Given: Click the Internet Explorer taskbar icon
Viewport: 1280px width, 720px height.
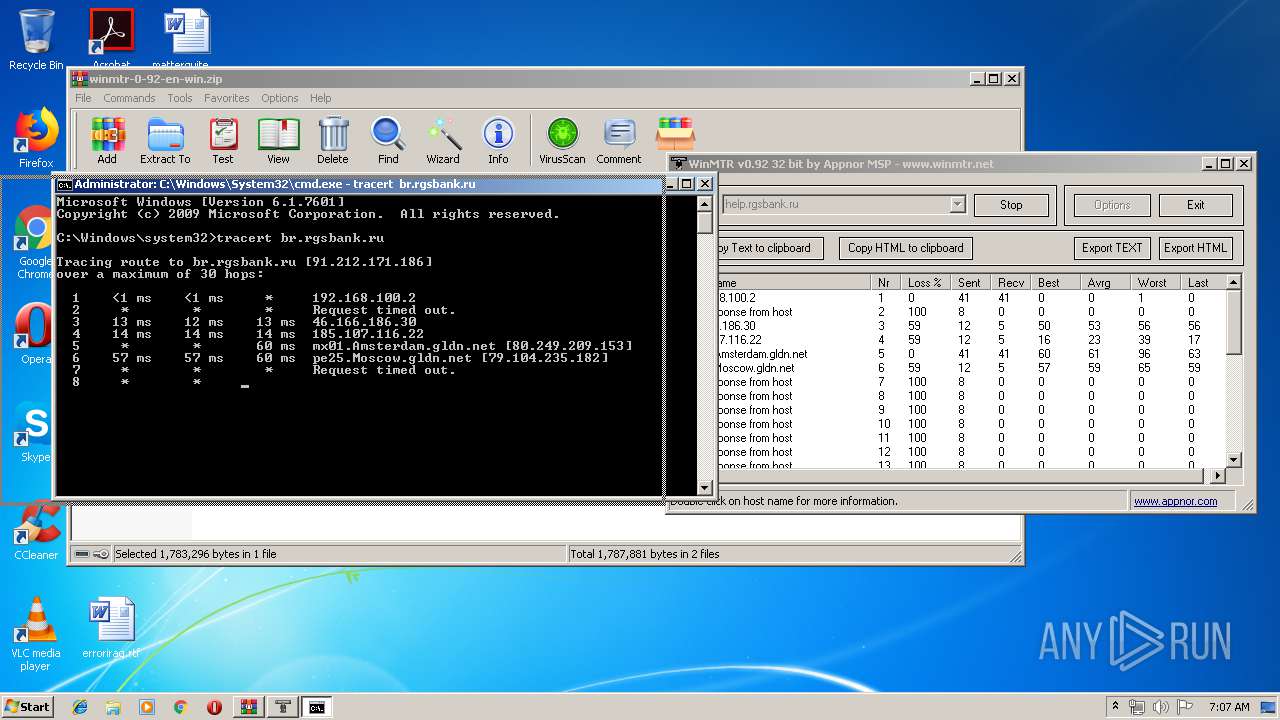Looking at the screenshot, I should [x=80, y=707].
